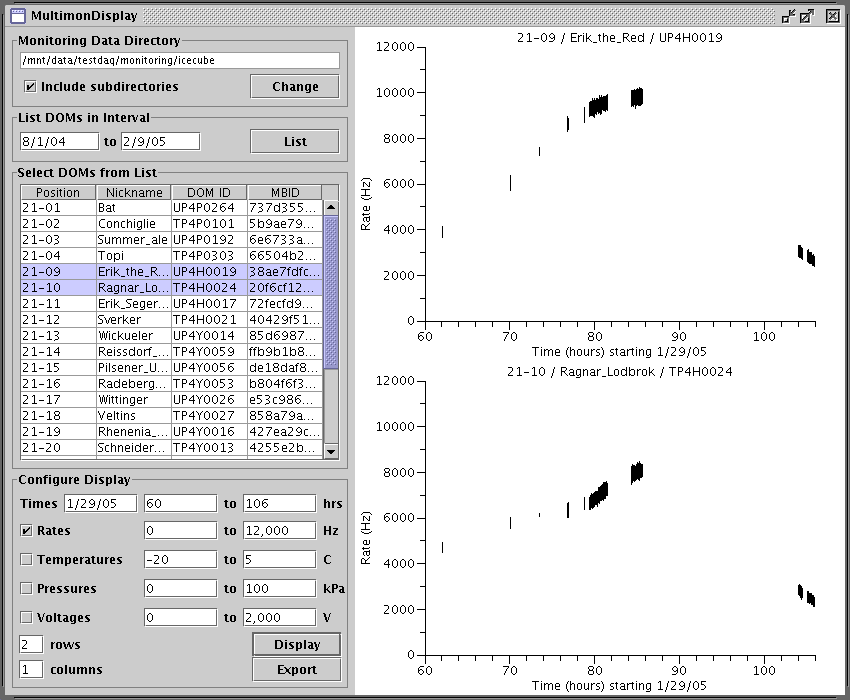The image size is (850, 700).
Task: Toggle the Include subdirectories checkbox
Action: click(x=30, y=87)
